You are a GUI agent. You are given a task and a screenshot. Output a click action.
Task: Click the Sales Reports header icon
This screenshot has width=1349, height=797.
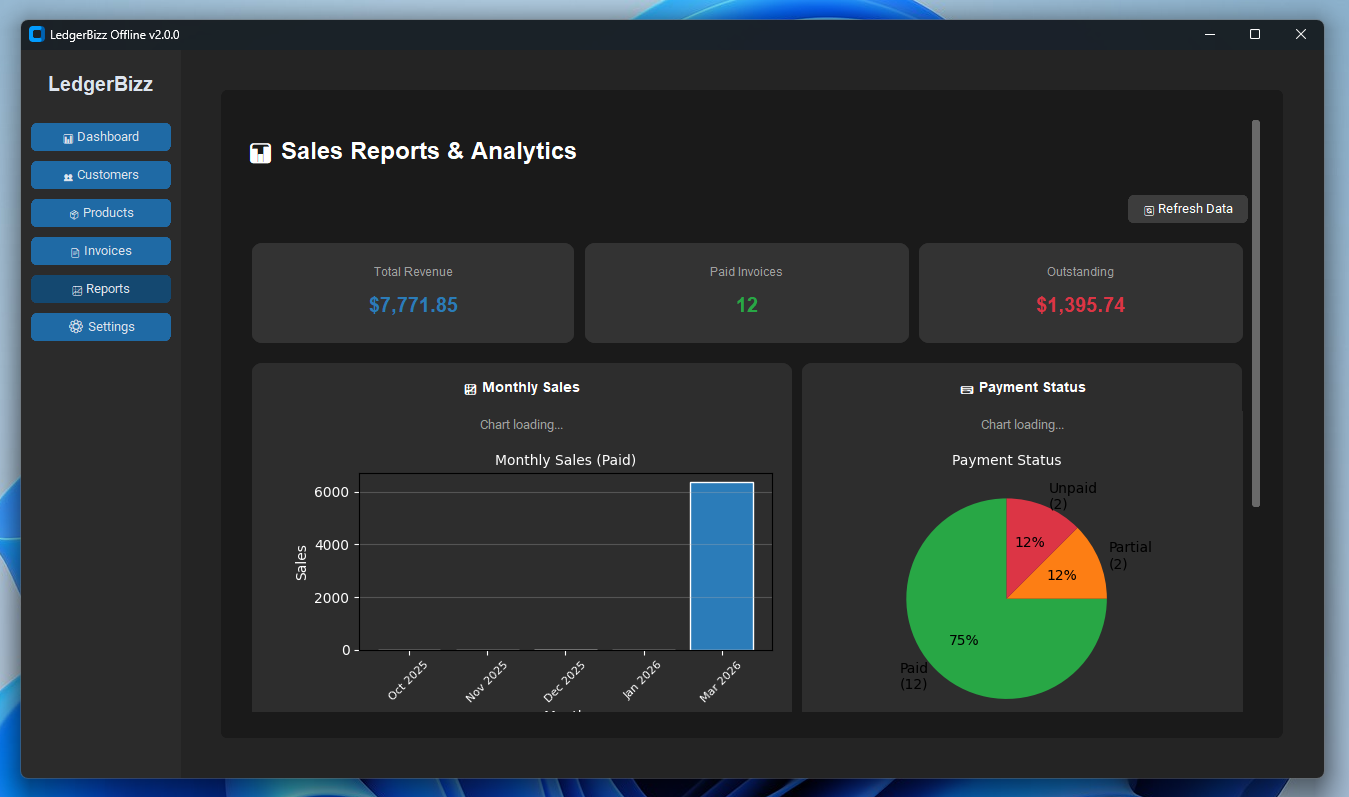pyautogui.click(x=260, y=152)
